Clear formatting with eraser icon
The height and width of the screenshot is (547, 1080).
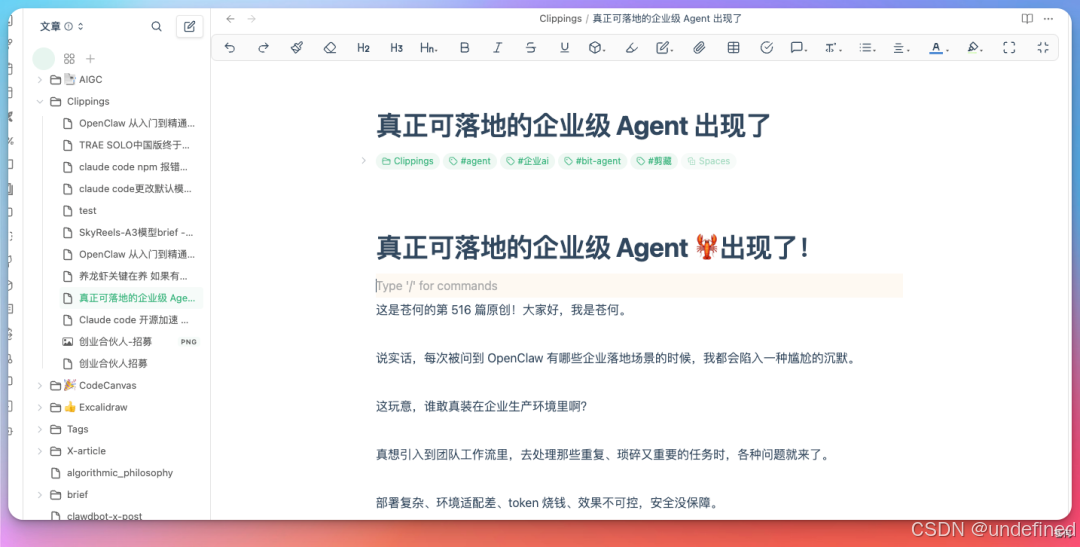click(330, 48)
